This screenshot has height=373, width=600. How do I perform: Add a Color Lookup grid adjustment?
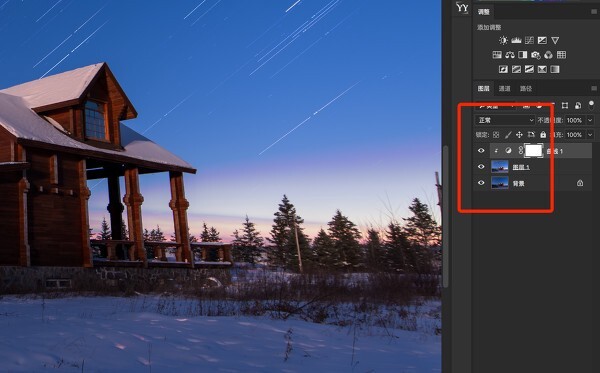tap(561, 55)
